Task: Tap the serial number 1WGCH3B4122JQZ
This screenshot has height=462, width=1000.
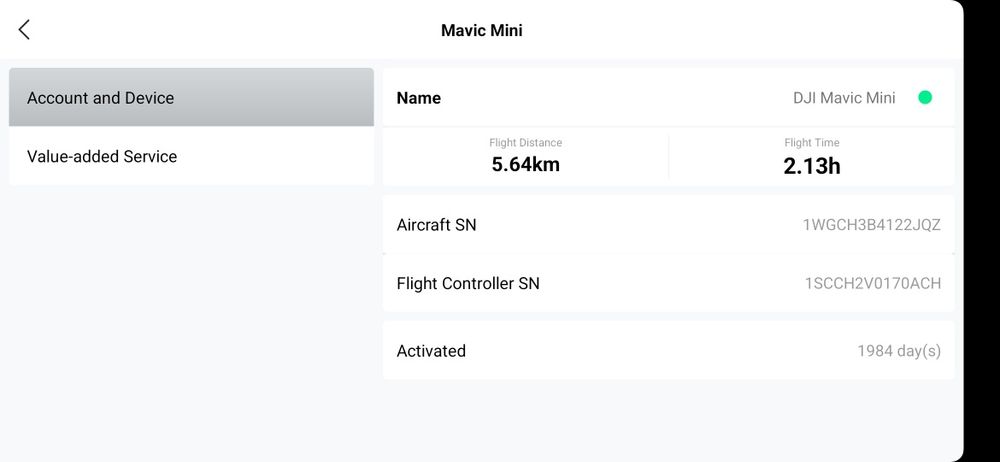Action: pos(871,225)
